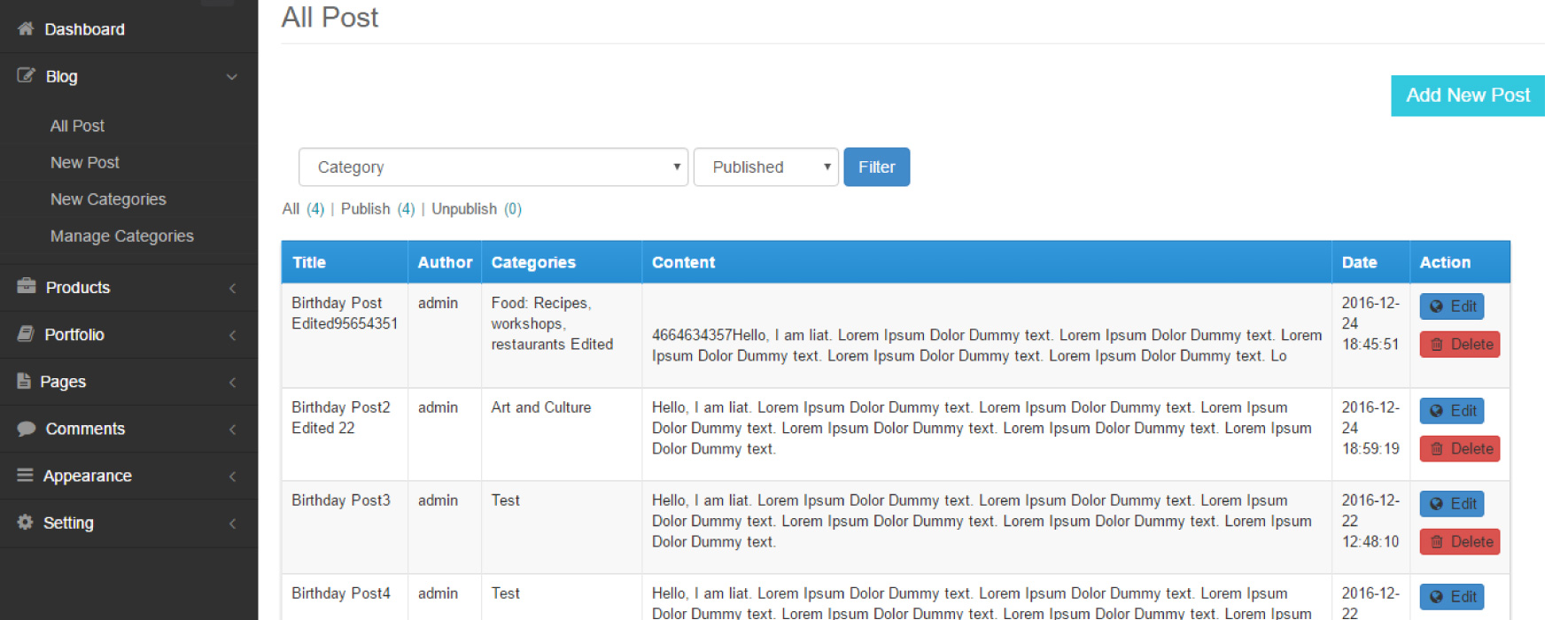Viewport: 1568px width, 620px height.
Task: Click the Author column header
Action: pyautogui.click(x=445, y=262)
